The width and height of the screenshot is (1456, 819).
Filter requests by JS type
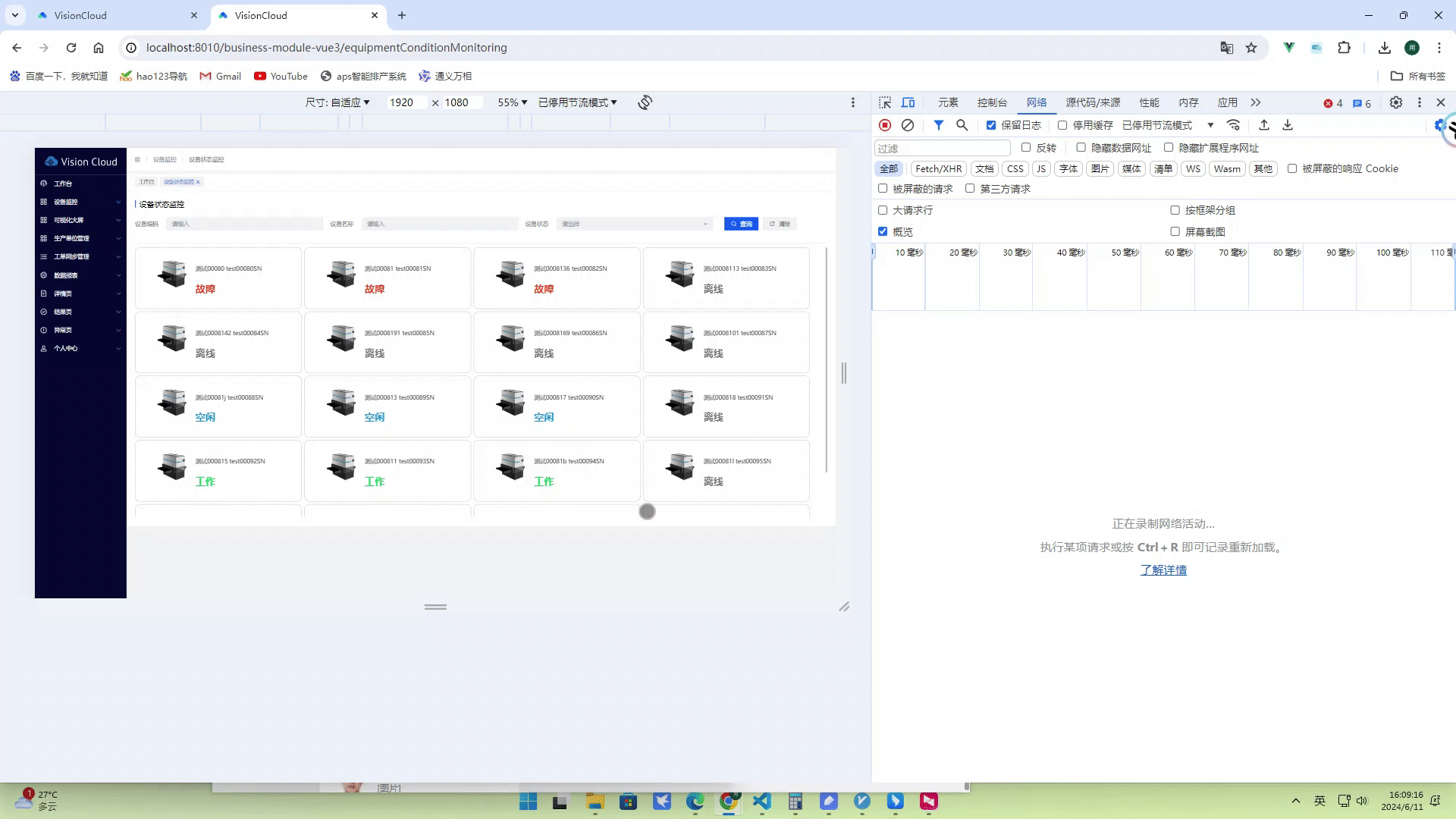coord(1040,168)
